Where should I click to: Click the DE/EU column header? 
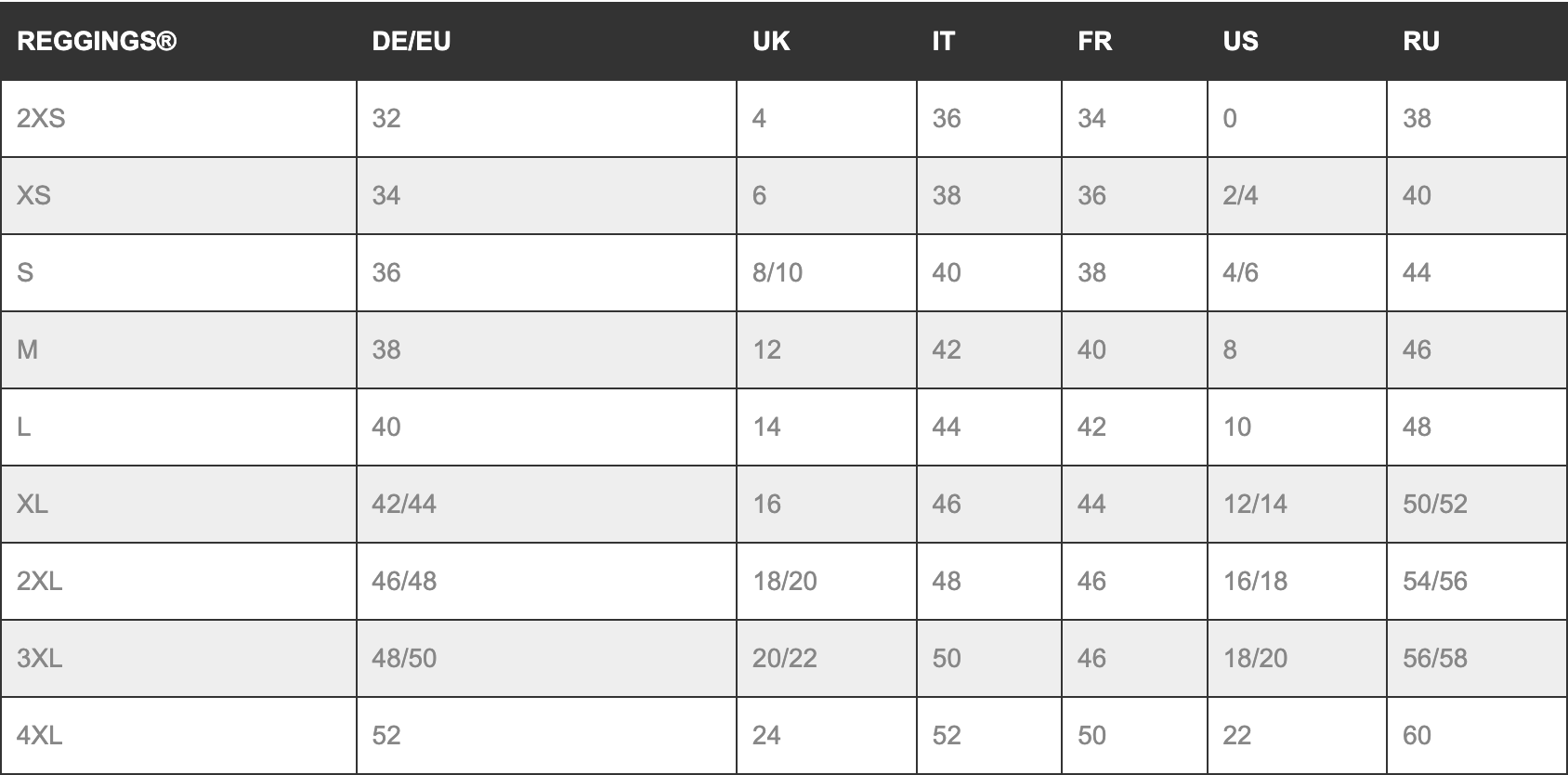pyautogui.click(x=411, y=42)
